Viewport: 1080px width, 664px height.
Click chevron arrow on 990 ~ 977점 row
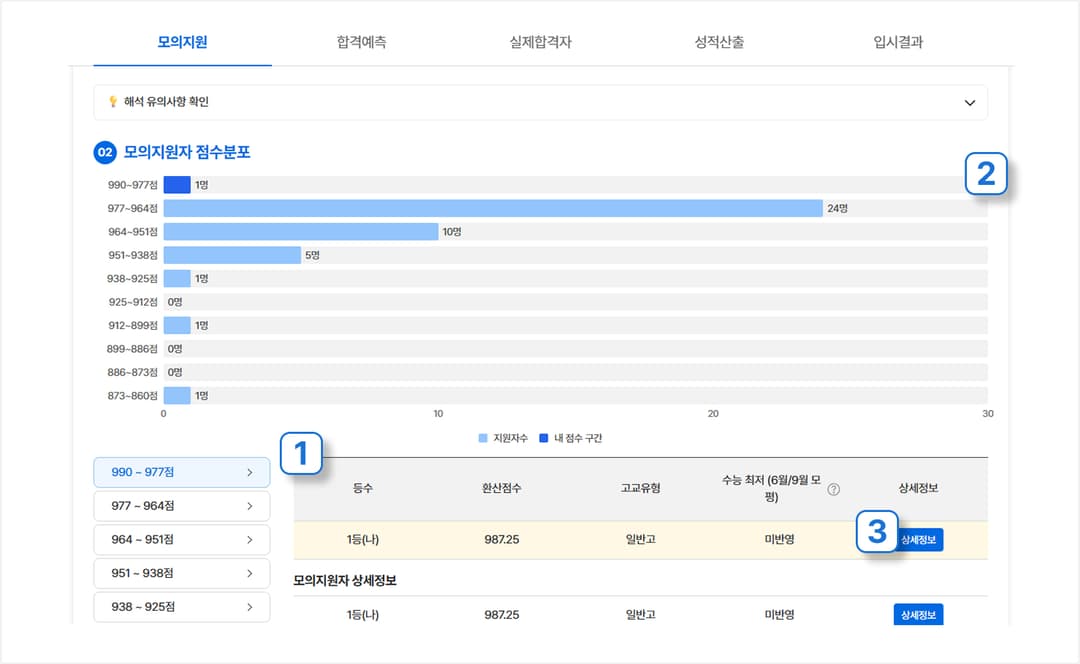coord(249,473)
